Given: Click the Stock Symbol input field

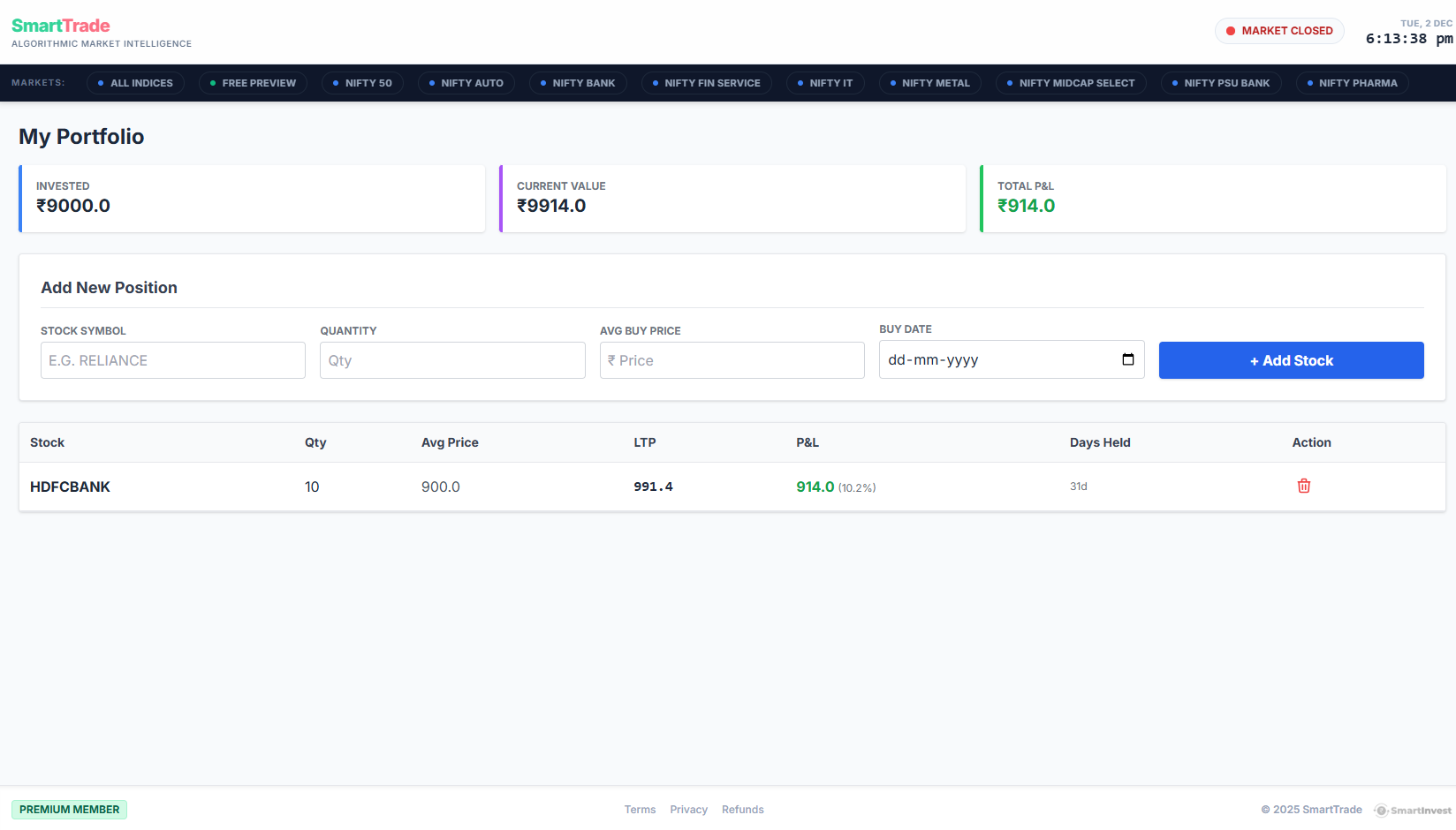Looking at the screenshot, I should click(x=172, y=360).
